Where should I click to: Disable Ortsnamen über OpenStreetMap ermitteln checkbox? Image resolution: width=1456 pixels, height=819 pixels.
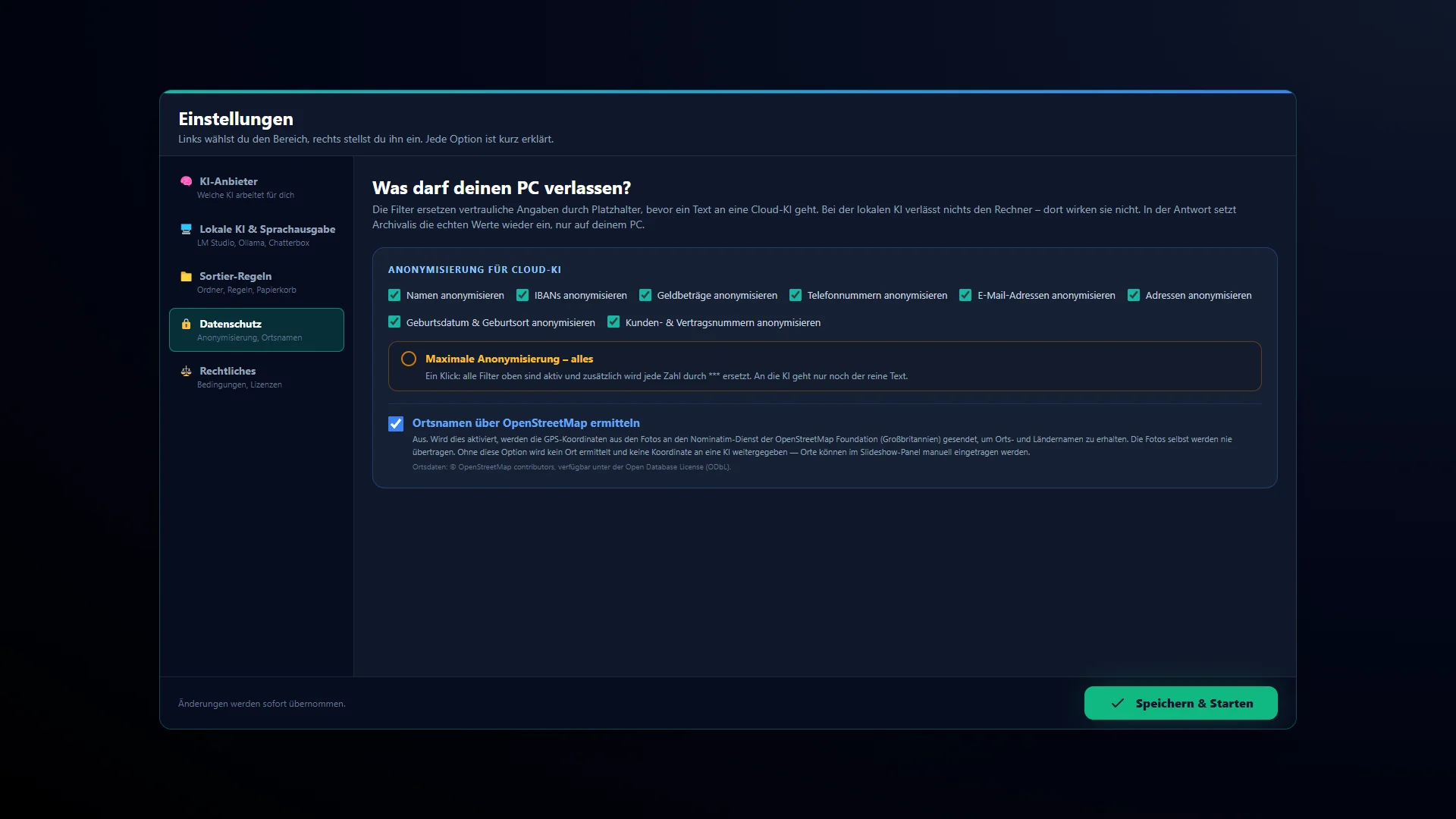[x=396, y=424]
